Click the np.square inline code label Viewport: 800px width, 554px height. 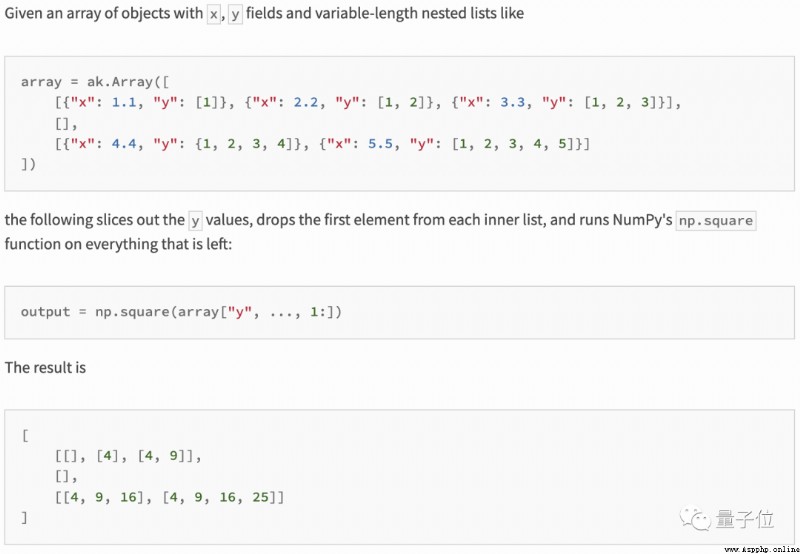(716, 221)
